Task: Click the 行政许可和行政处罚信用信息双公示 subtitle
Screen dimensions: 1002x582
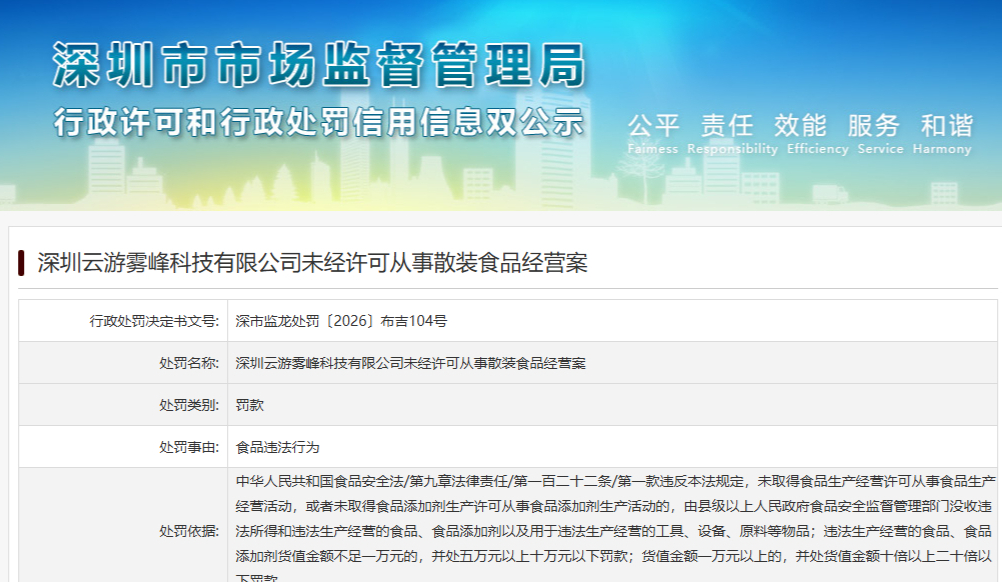Action: click(x=319, y=121)
